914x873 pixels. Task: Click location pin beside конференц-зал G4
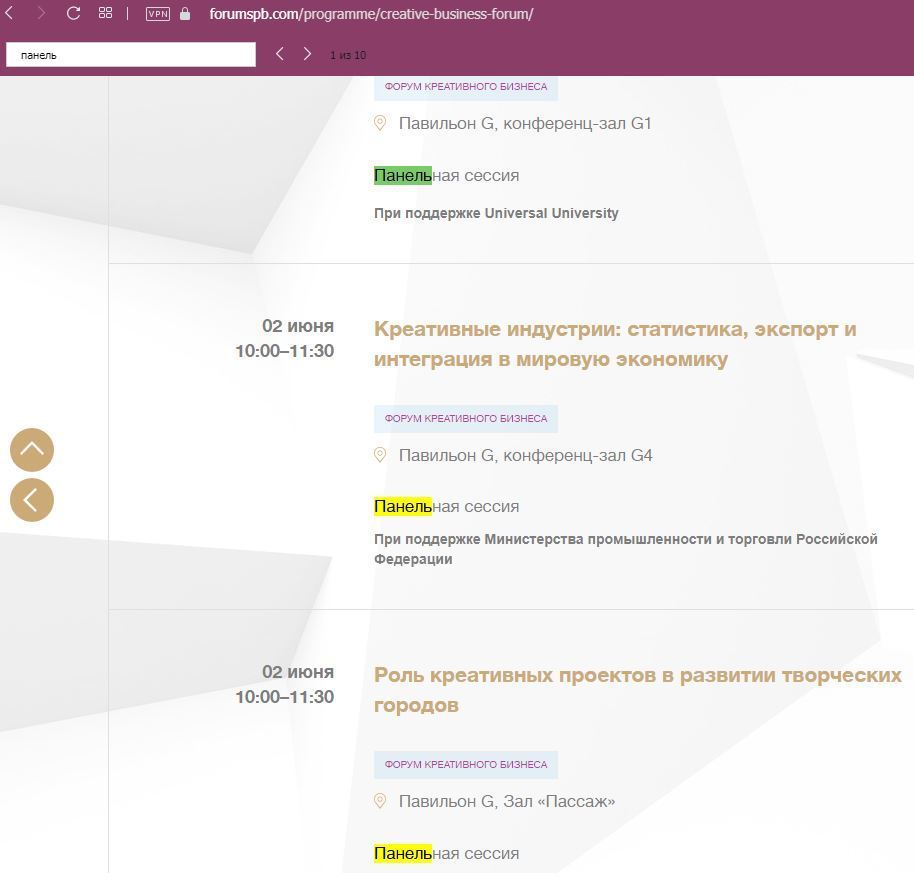pyautogui.click(x=380, y=455)
